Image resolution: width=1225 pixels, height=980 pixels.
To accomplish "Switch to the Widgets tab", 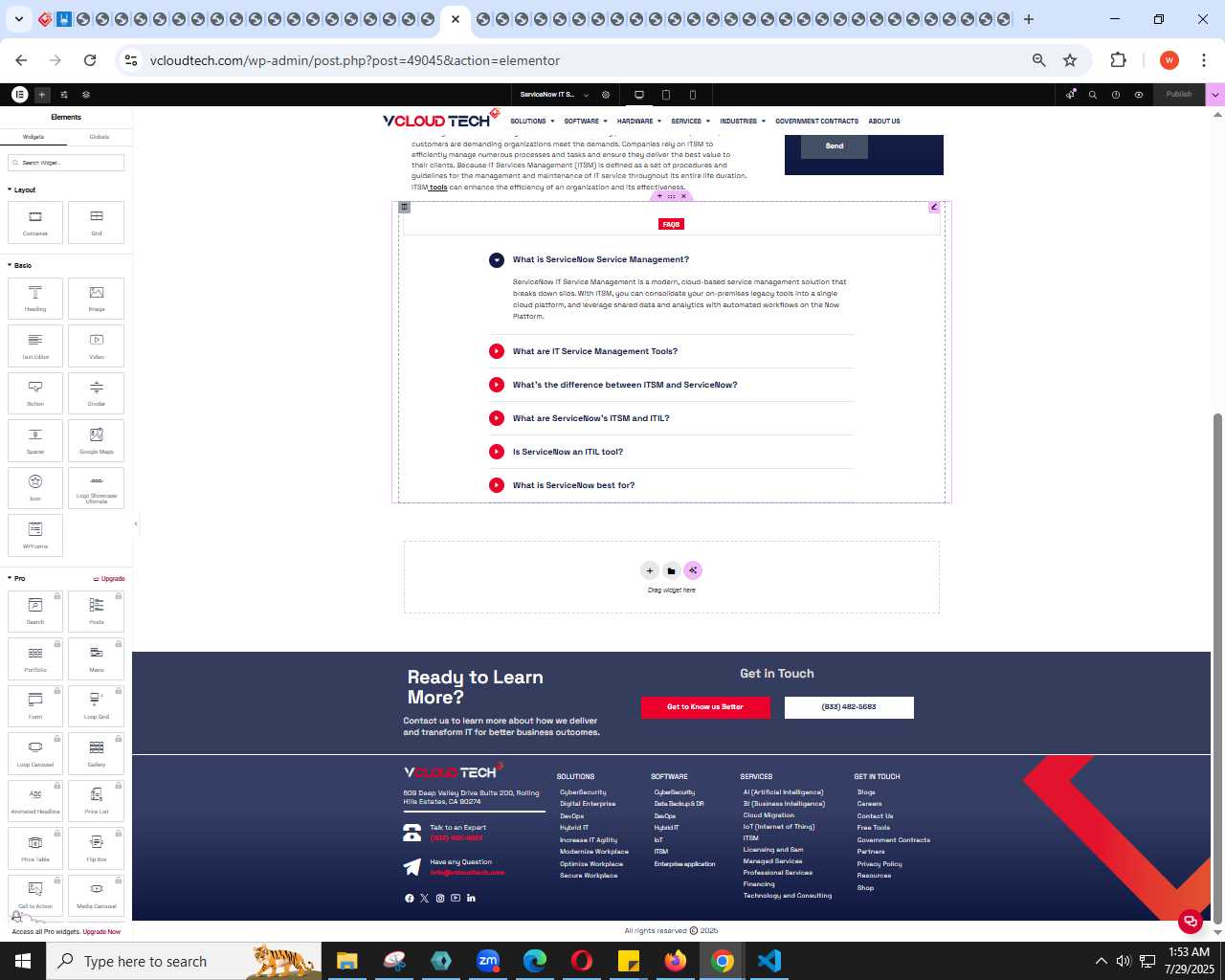I will (x=33, y=137).
